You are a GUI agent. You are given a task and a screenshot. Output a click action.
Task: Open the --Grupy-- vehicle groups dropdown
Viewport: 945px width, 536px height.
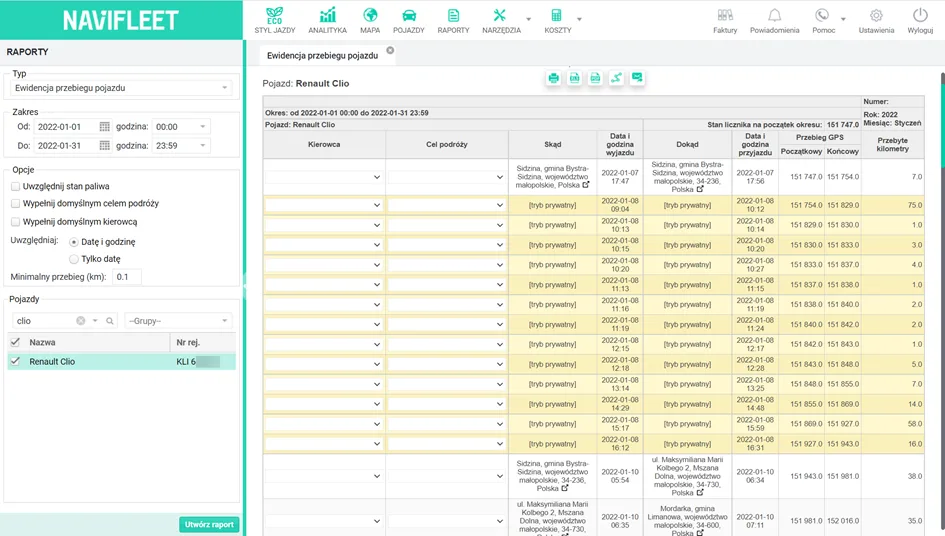(x=178, y=321)
